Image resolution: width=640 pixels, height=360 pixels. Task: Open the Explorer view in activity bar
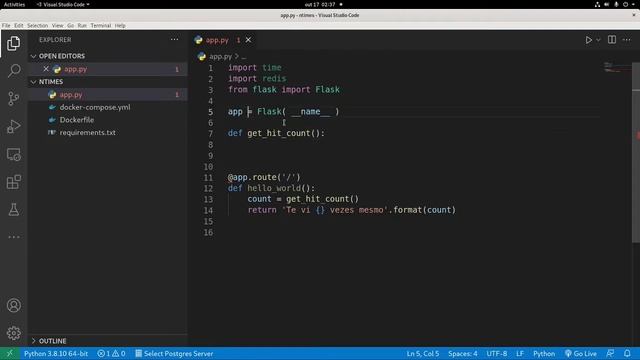13,43
